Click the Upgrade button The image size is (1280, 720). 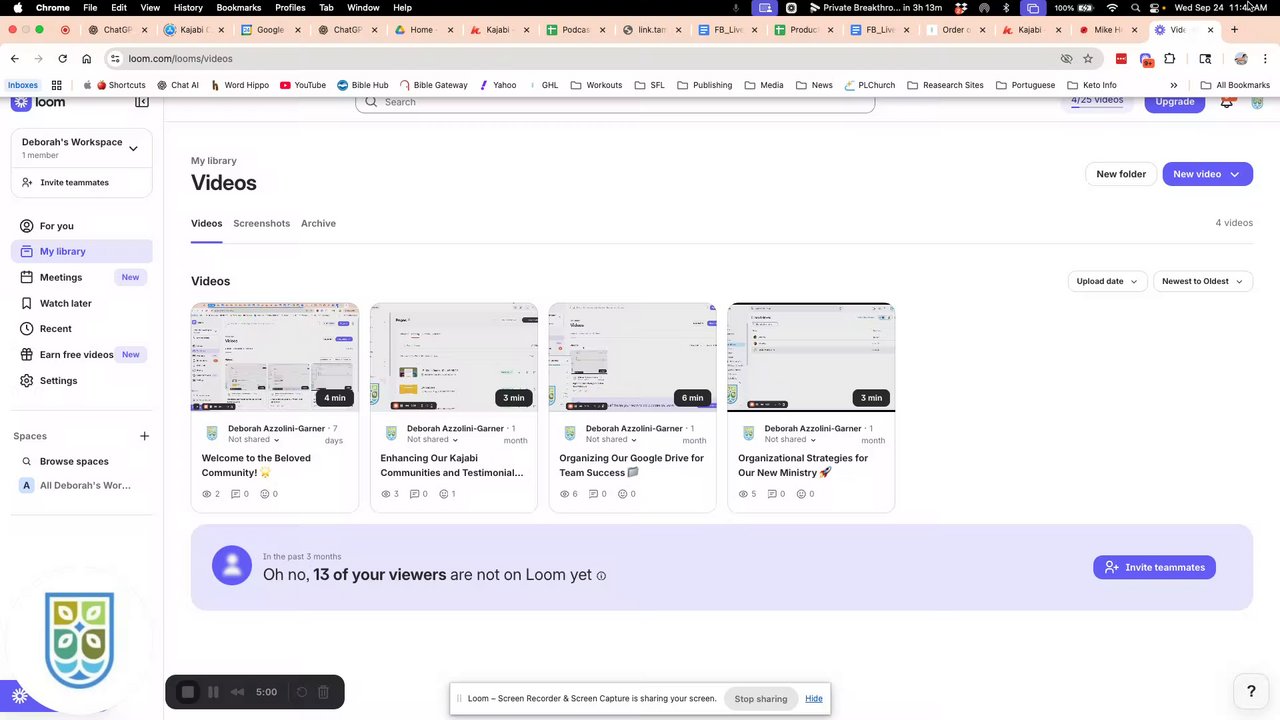point(1175,102)
